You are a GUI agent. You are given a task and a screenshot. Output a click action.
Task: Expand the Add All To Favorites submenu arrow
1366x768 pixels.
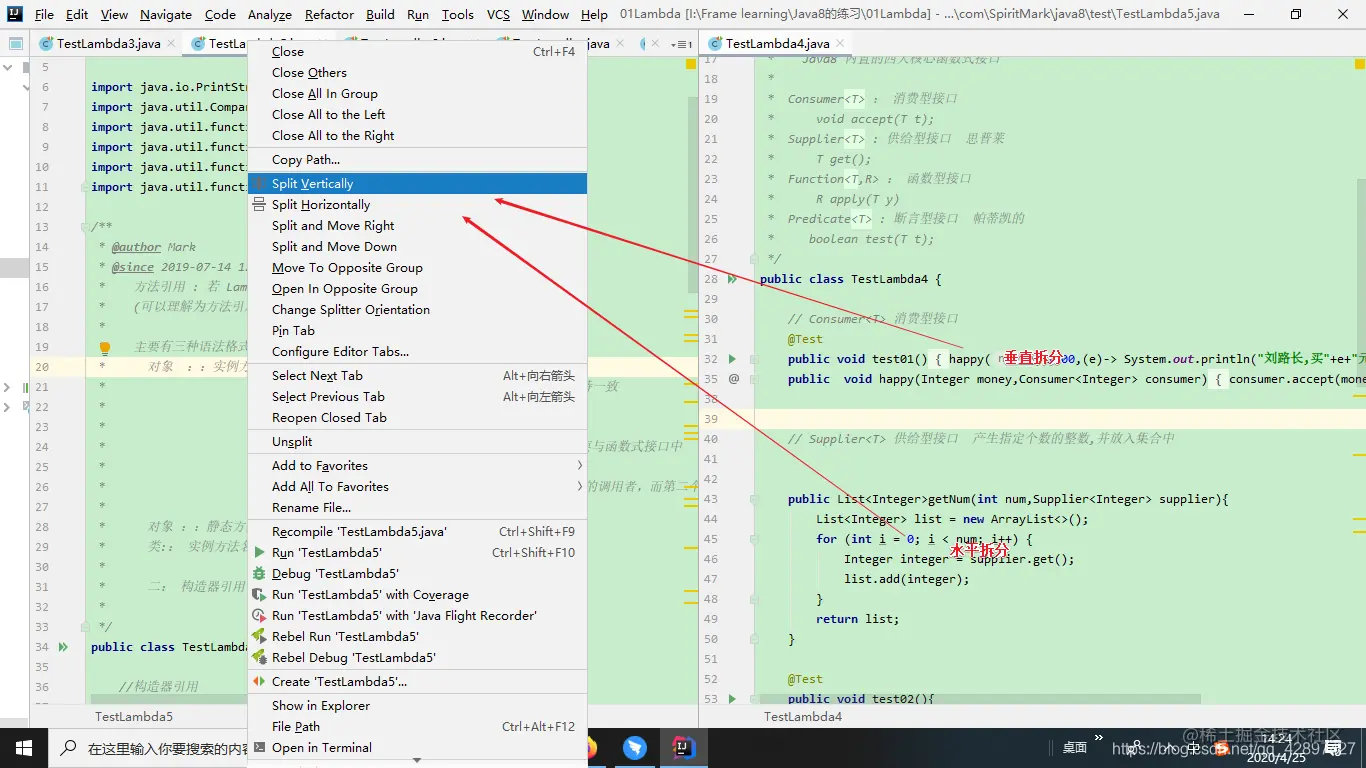coord(579,487)
